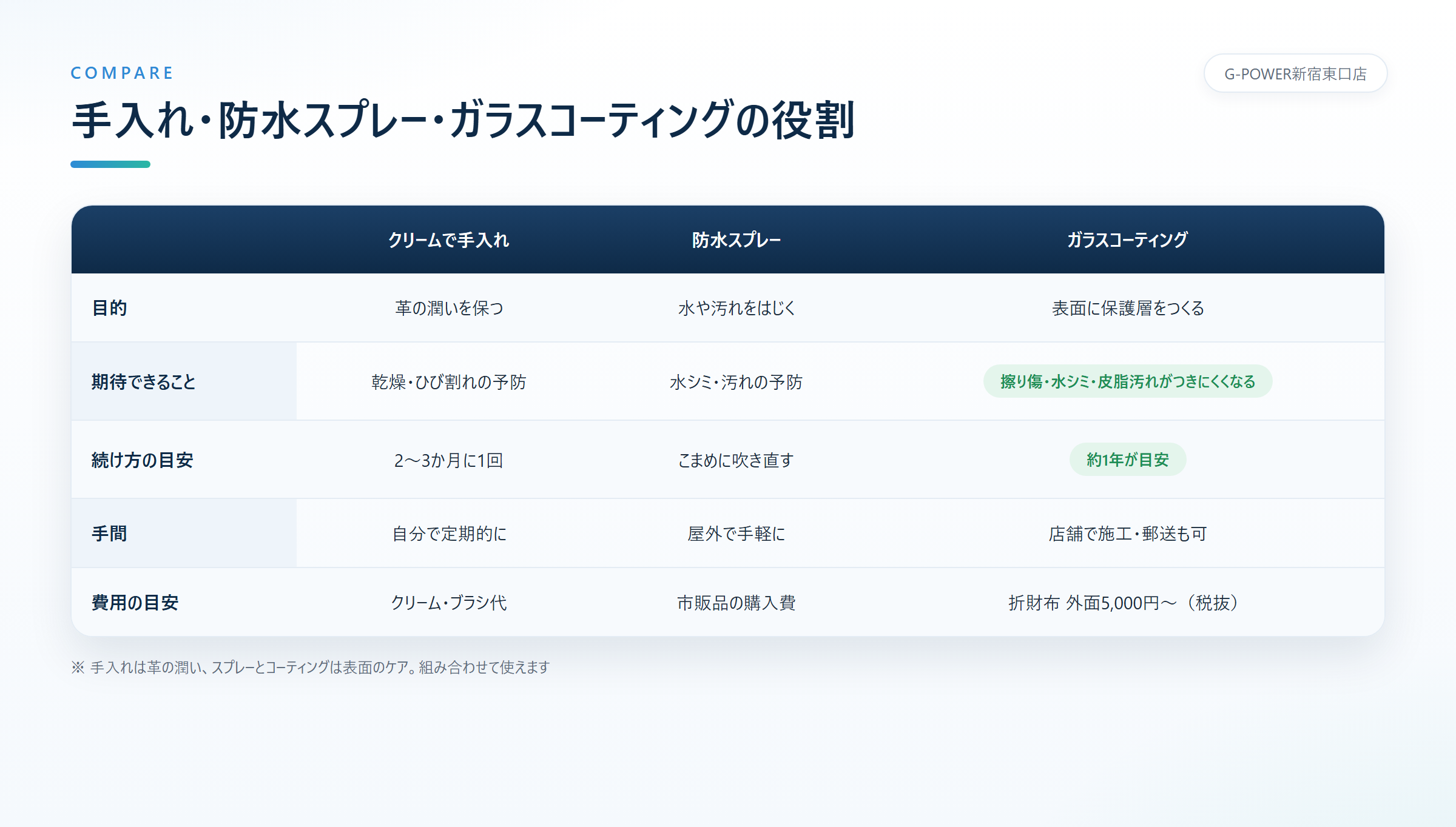Click the green pill 約1年が目安
Screen dimensions: 1456x827
[x=1127, y=460]
